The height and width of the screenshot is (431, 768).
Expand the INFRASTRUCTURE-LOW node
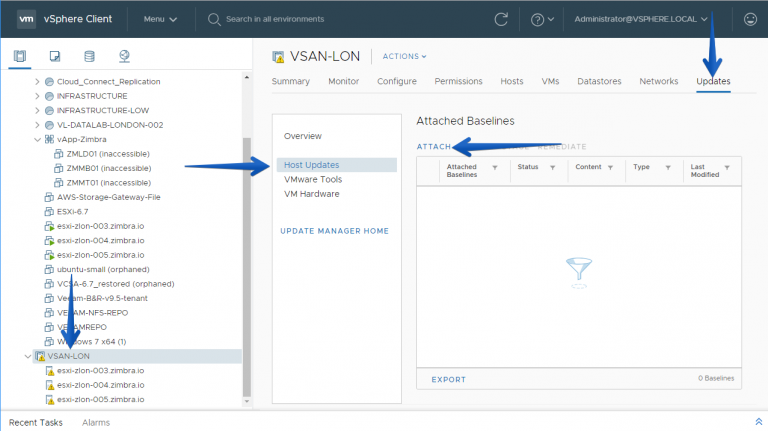37,111
